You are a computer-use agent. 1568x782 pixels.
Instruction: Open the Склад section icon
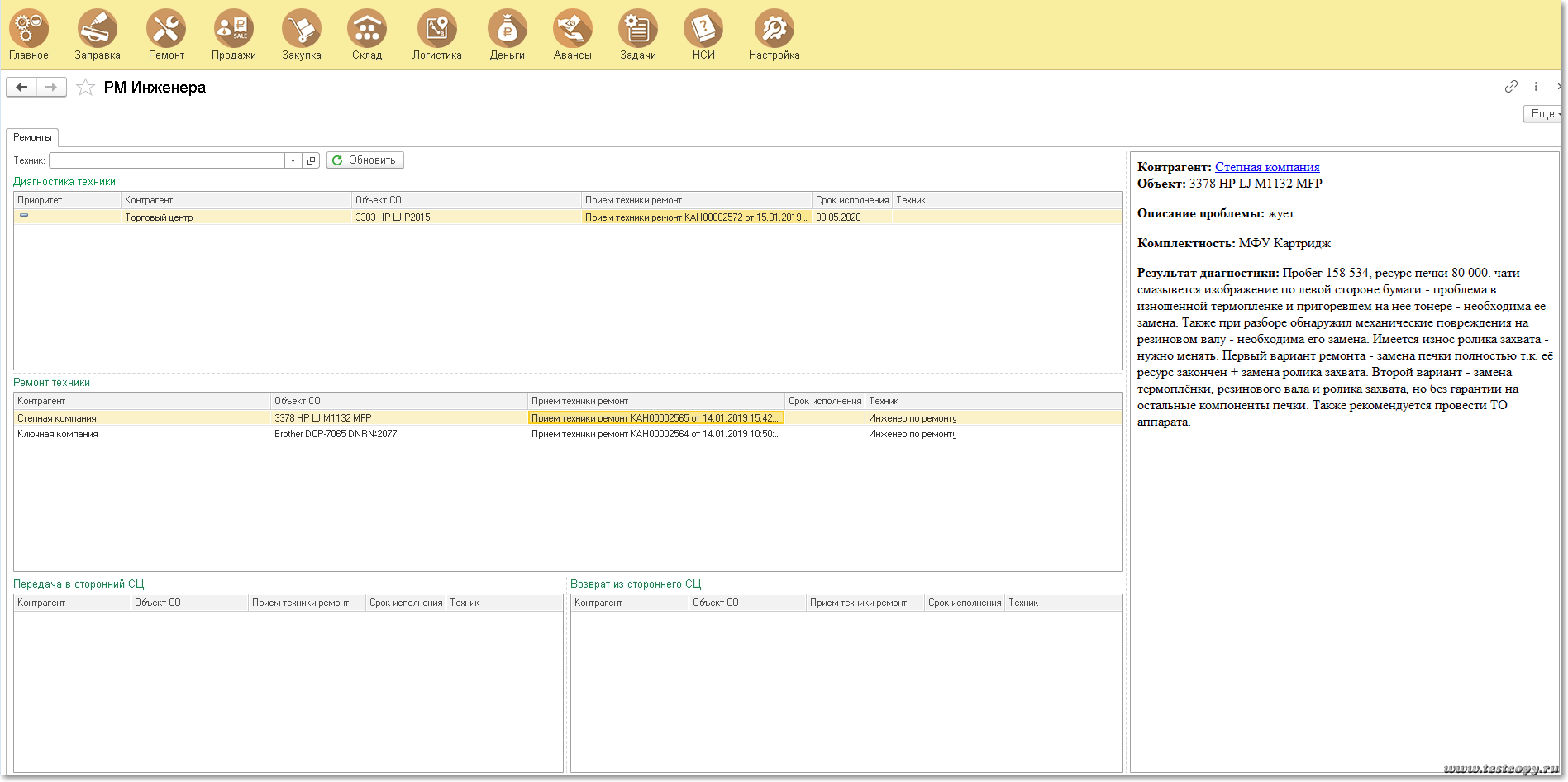pos(367,30)
